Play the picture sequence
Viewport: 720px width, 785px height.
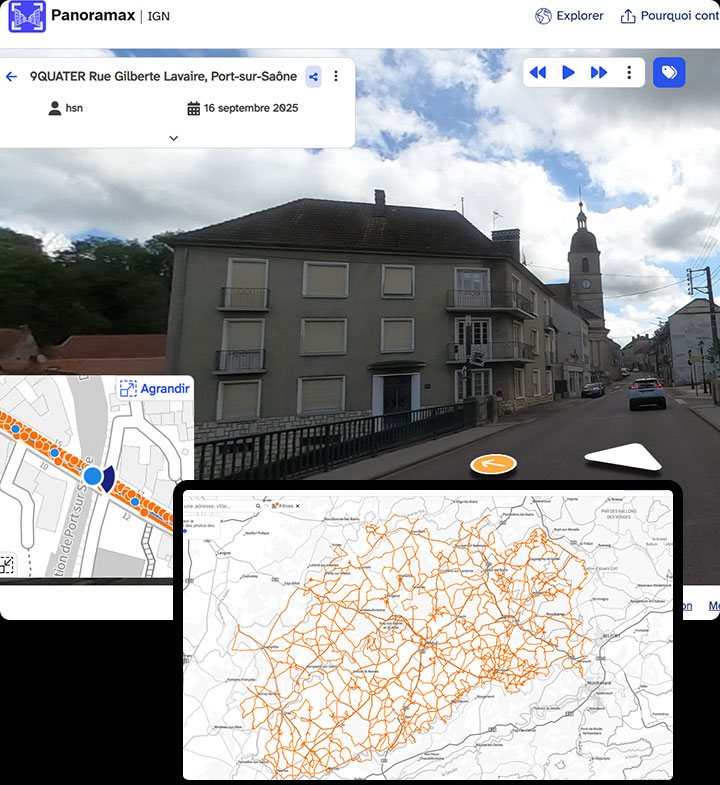(568, 72)
